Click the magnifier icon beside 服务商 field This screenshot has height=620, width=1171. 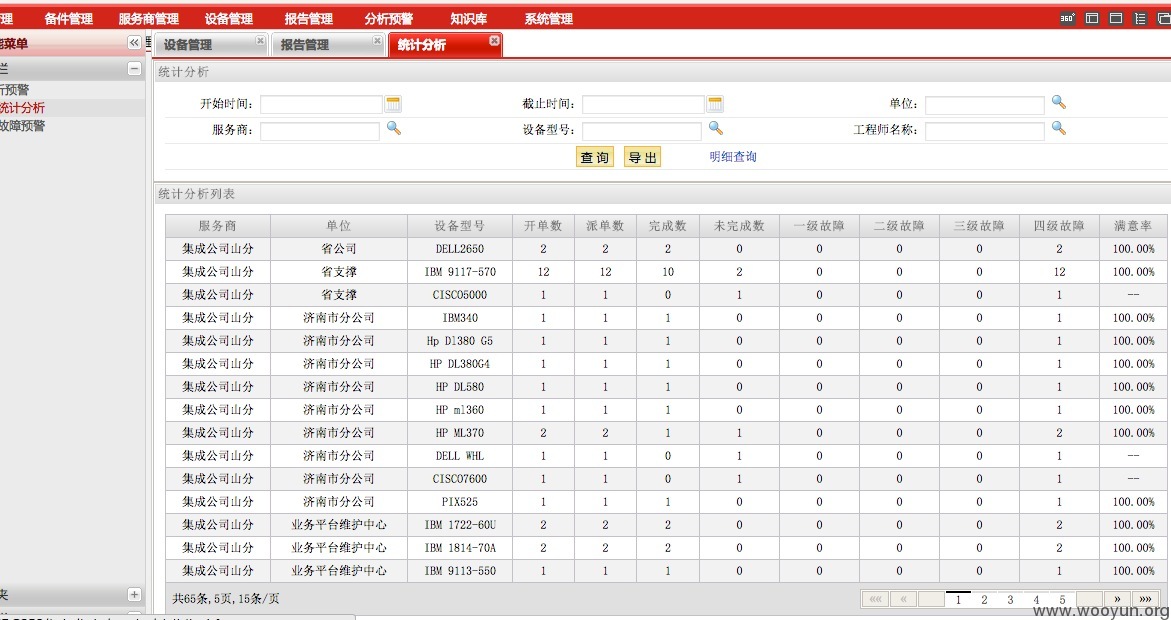[394, 128]
